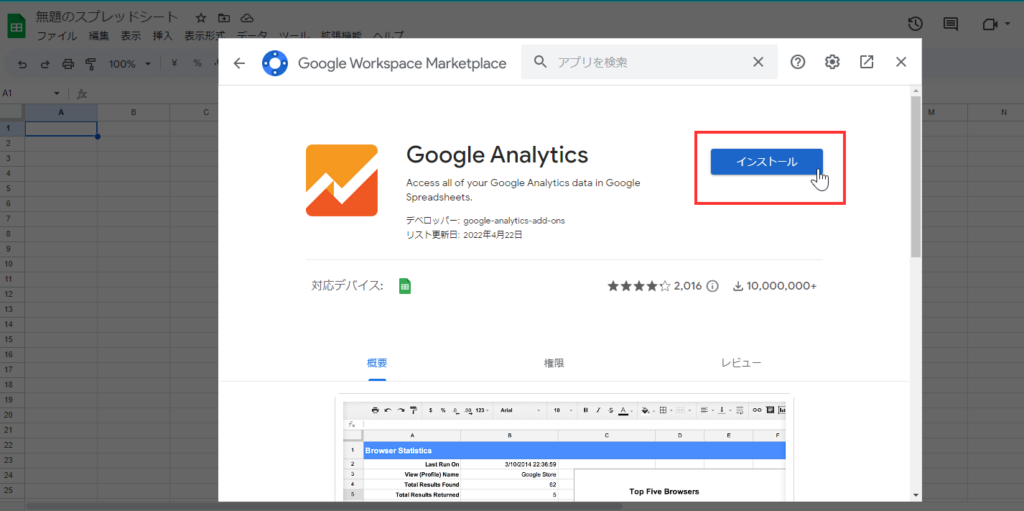This screenshot has height=511, width=1024.
Task: Select column N header
Action: [x=1004, y=112]
